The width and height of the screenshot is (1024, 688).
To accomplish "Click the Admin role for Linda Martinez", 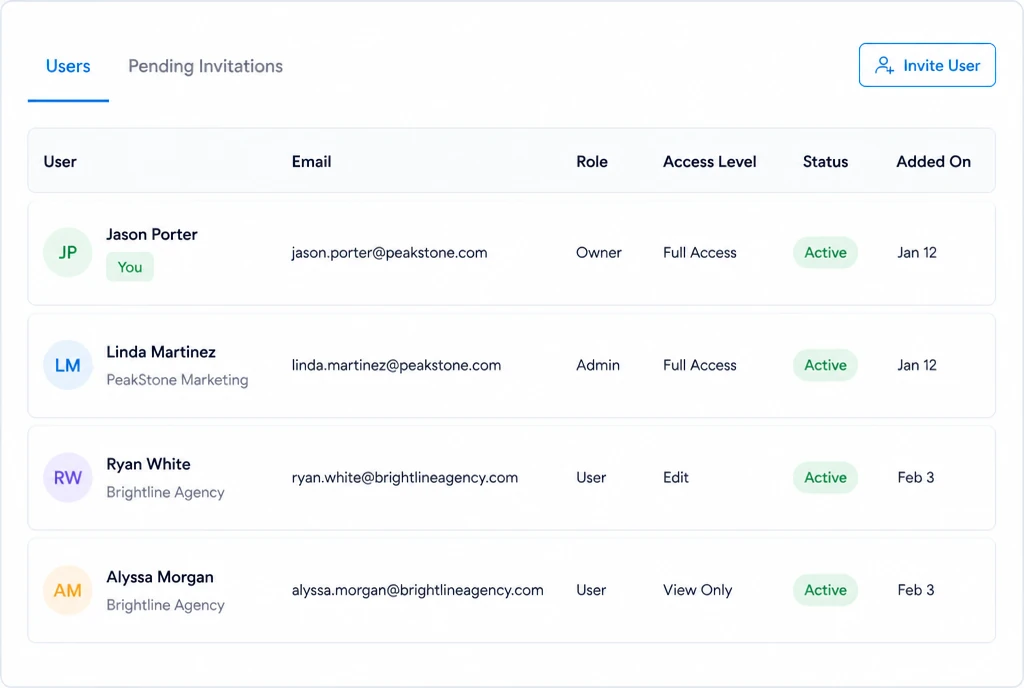I will coord(598,365).
